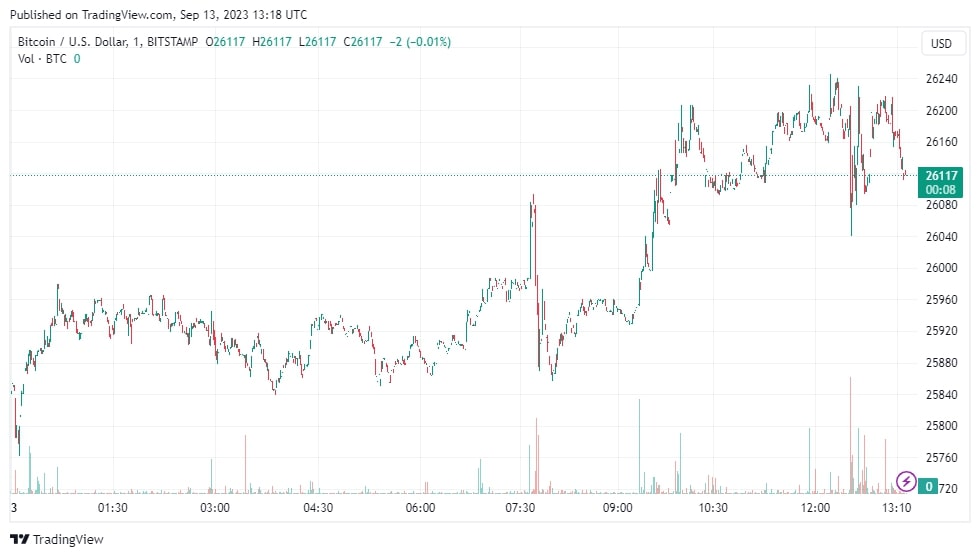Click the purple lightning bolt icon
Viewport: 980px width, 557px height.
coord(906,481)
